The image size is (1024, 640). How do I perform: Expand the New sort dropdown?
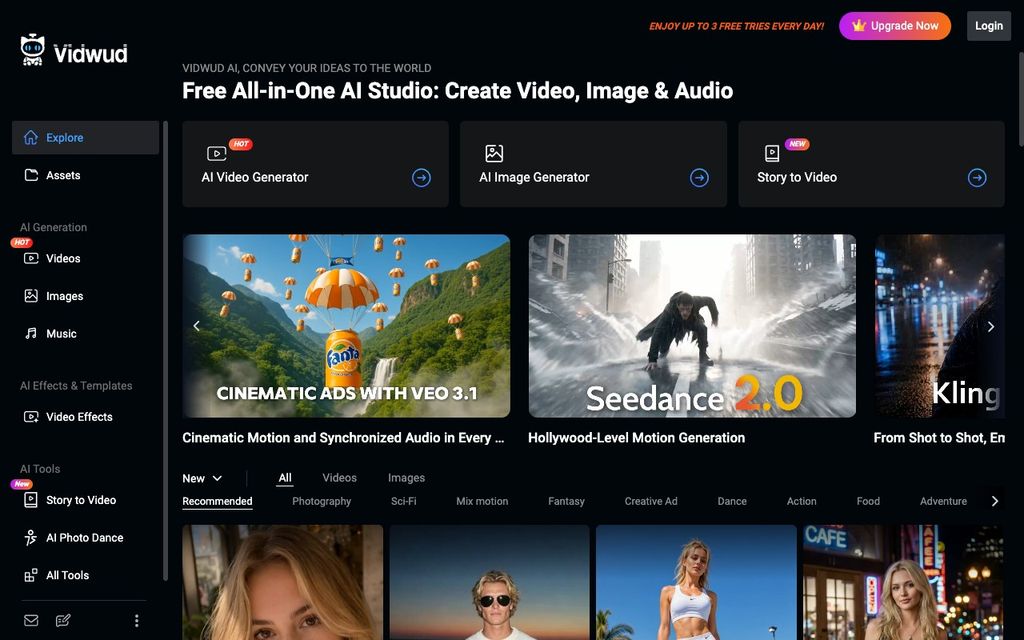click(202, 479)
